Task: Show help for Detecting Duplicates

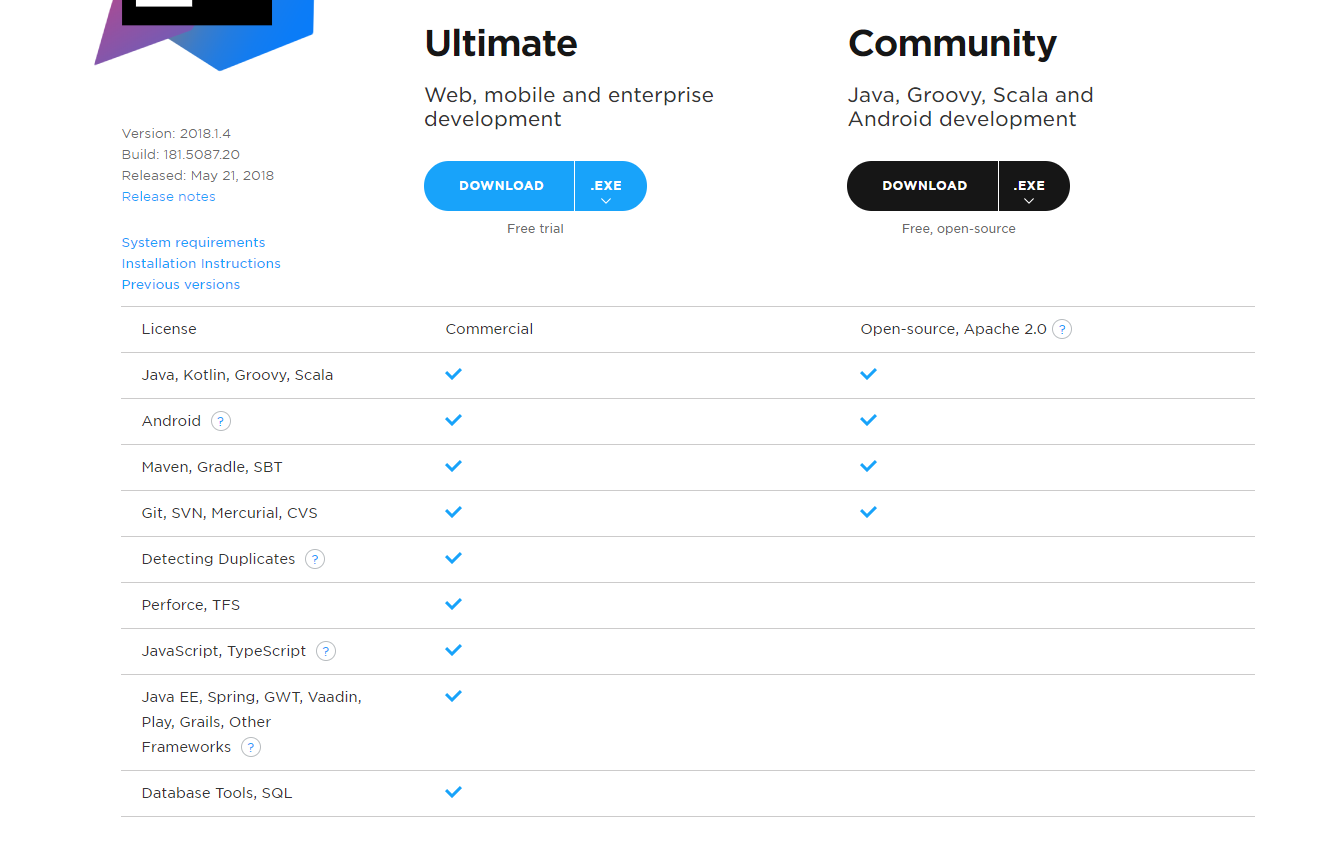Action: click(315, 559)
